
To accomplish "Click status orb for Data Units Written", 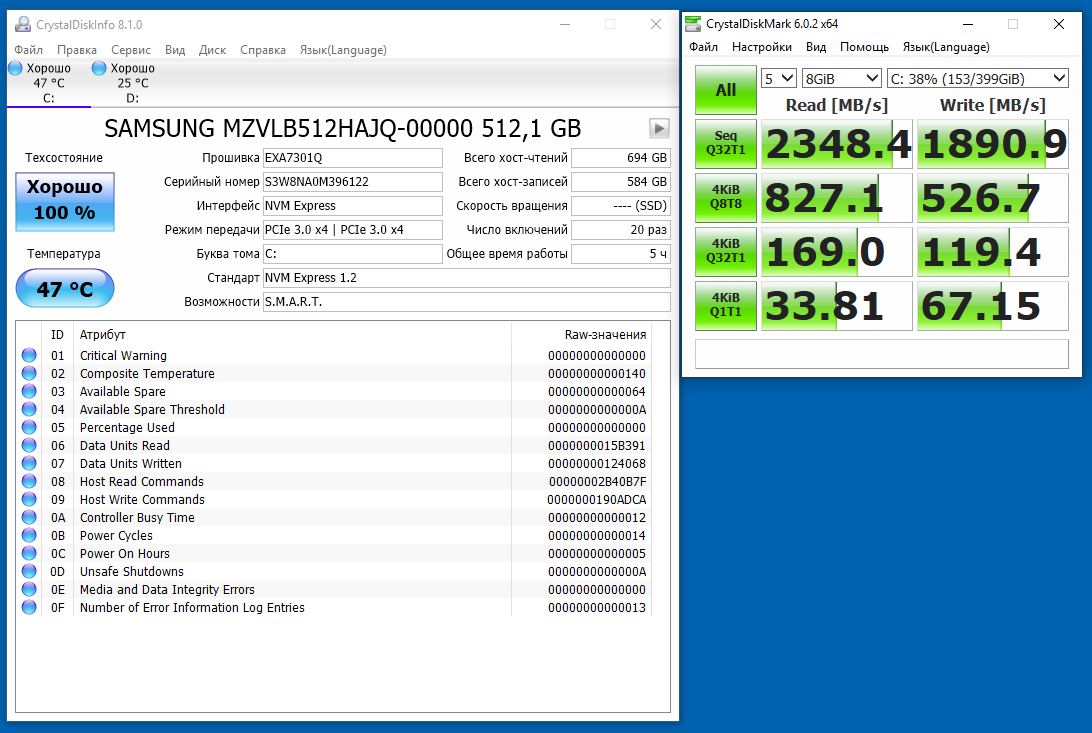I will tap(29, 464).
